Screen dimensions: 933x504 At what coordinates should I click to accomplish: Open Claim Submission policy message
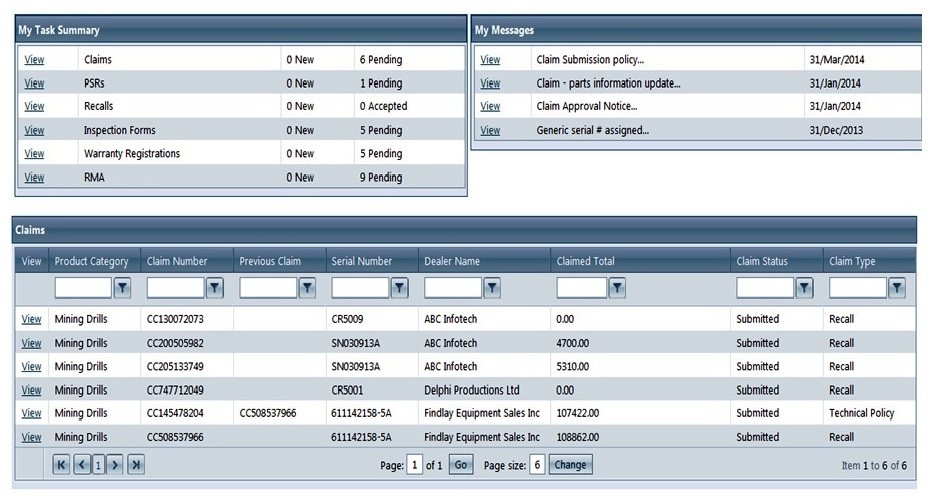[490, 60]
